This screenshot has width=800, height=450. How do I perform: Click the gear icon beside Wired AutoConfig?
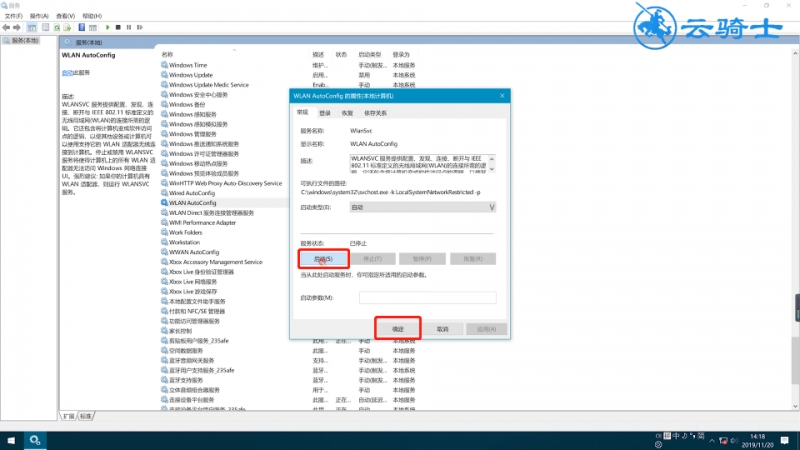[x=164, y=193]
